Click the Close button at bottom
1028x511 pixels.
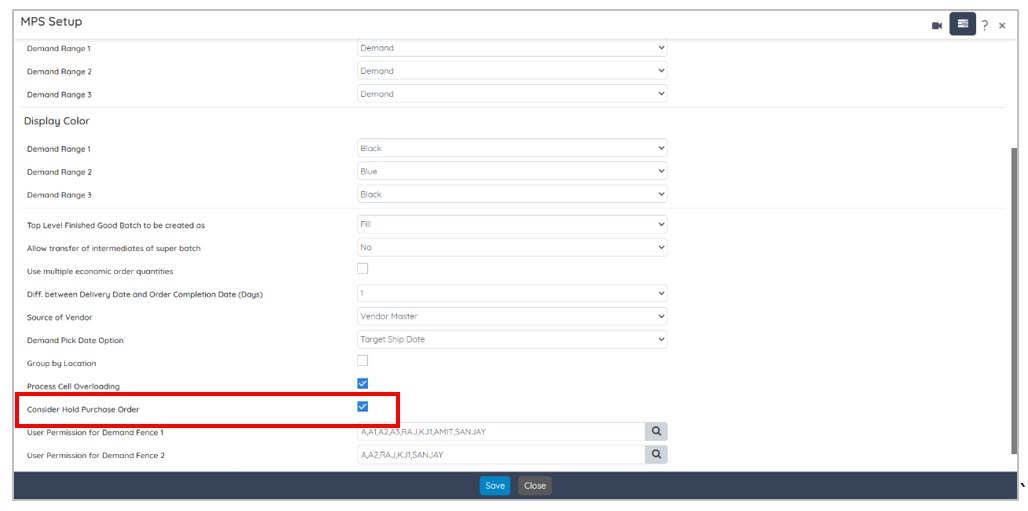535,486
